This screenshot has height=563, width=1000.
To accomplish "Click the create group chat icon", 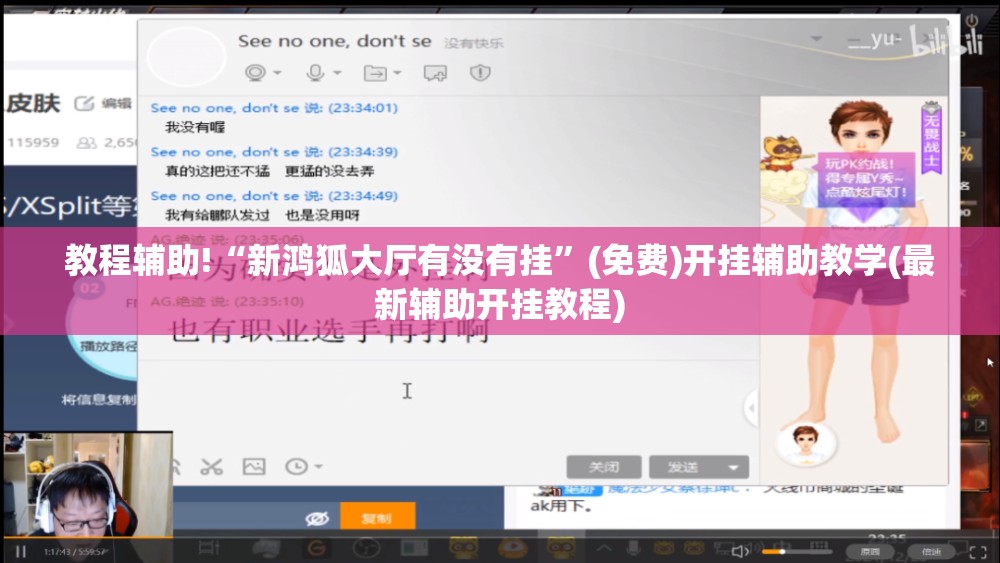I will [436, 73].
